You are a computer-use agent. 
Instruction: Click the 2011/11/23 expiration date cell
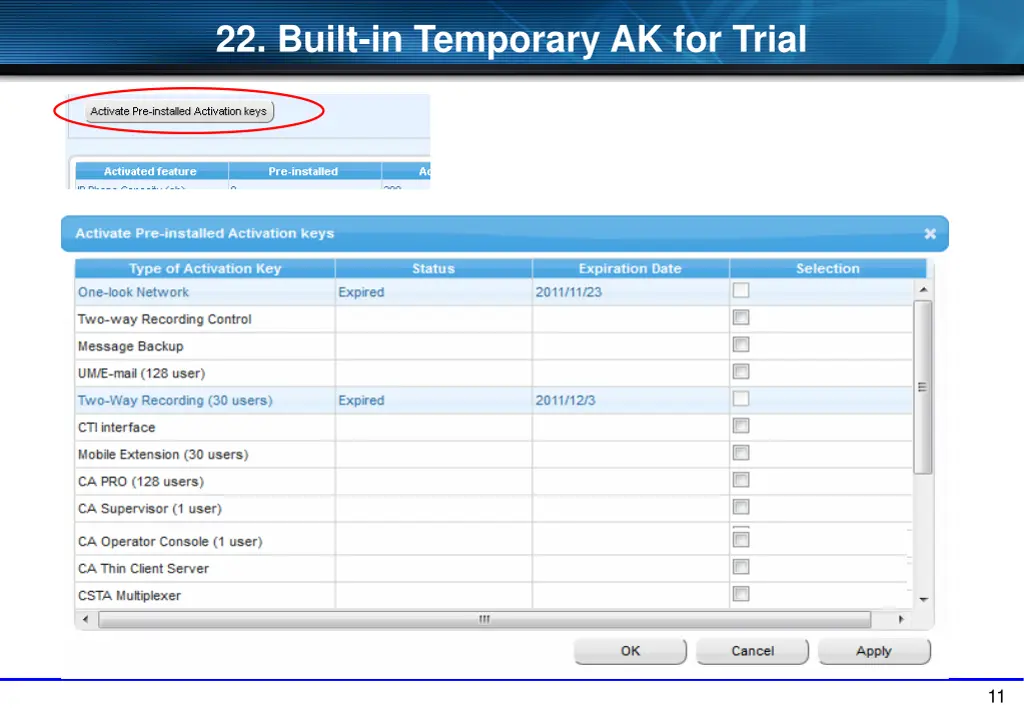click(569, 292)
